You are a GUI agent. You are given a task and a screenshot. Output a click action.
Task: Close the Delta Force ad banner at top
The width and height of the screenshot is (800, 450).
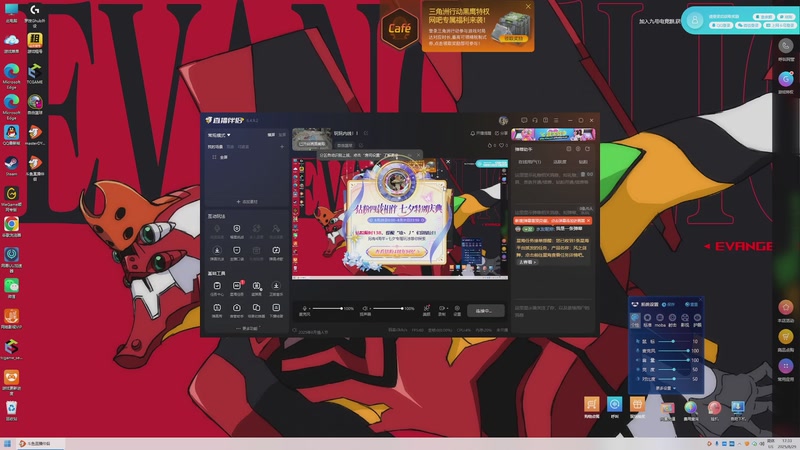(528, 7)
